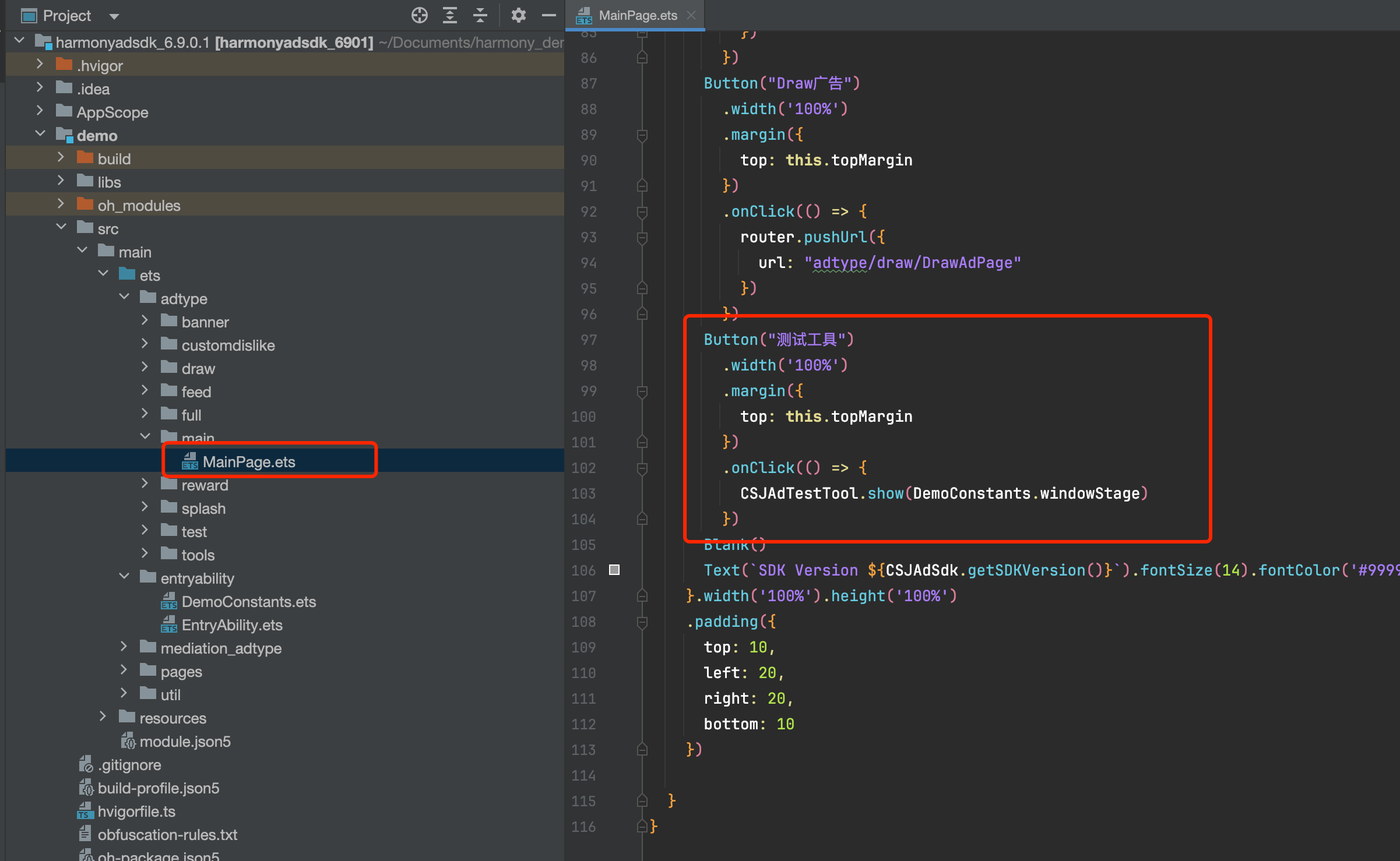This screenshot has height=861, width=1400.
Task: Expand the banner folder
Action: 145,321
